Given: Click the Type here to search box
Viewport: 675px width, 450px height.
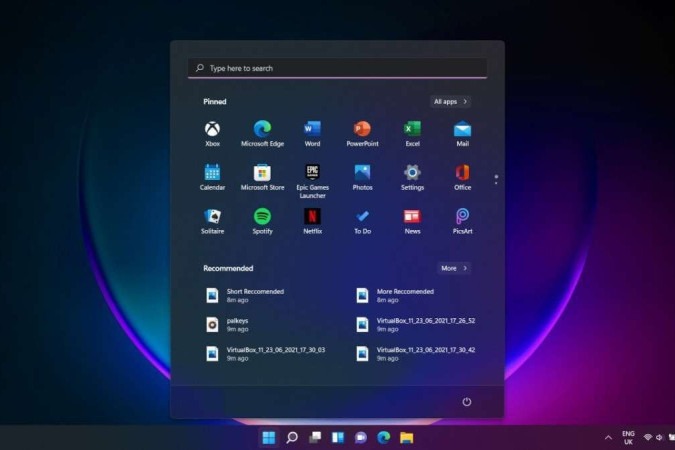Looking at the screenshot, I should pyautogui.click(x=337, y=68).
